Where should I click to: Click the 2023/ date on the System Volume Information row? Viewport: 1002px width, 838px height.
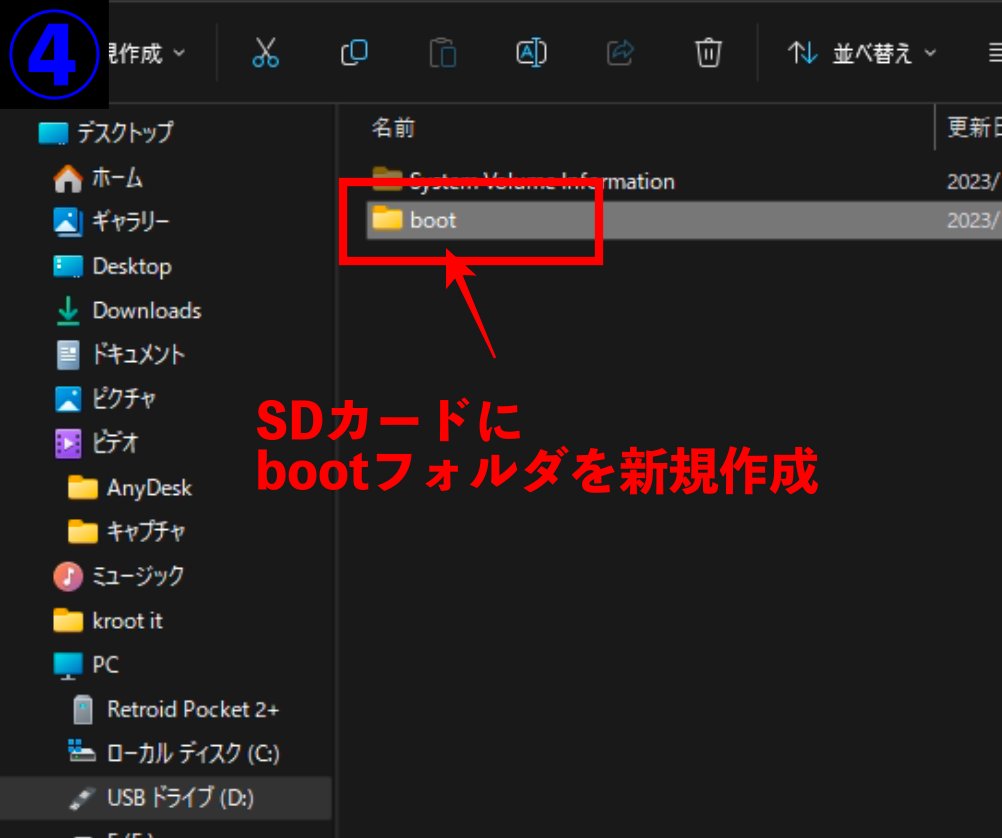tap(973, 182)
